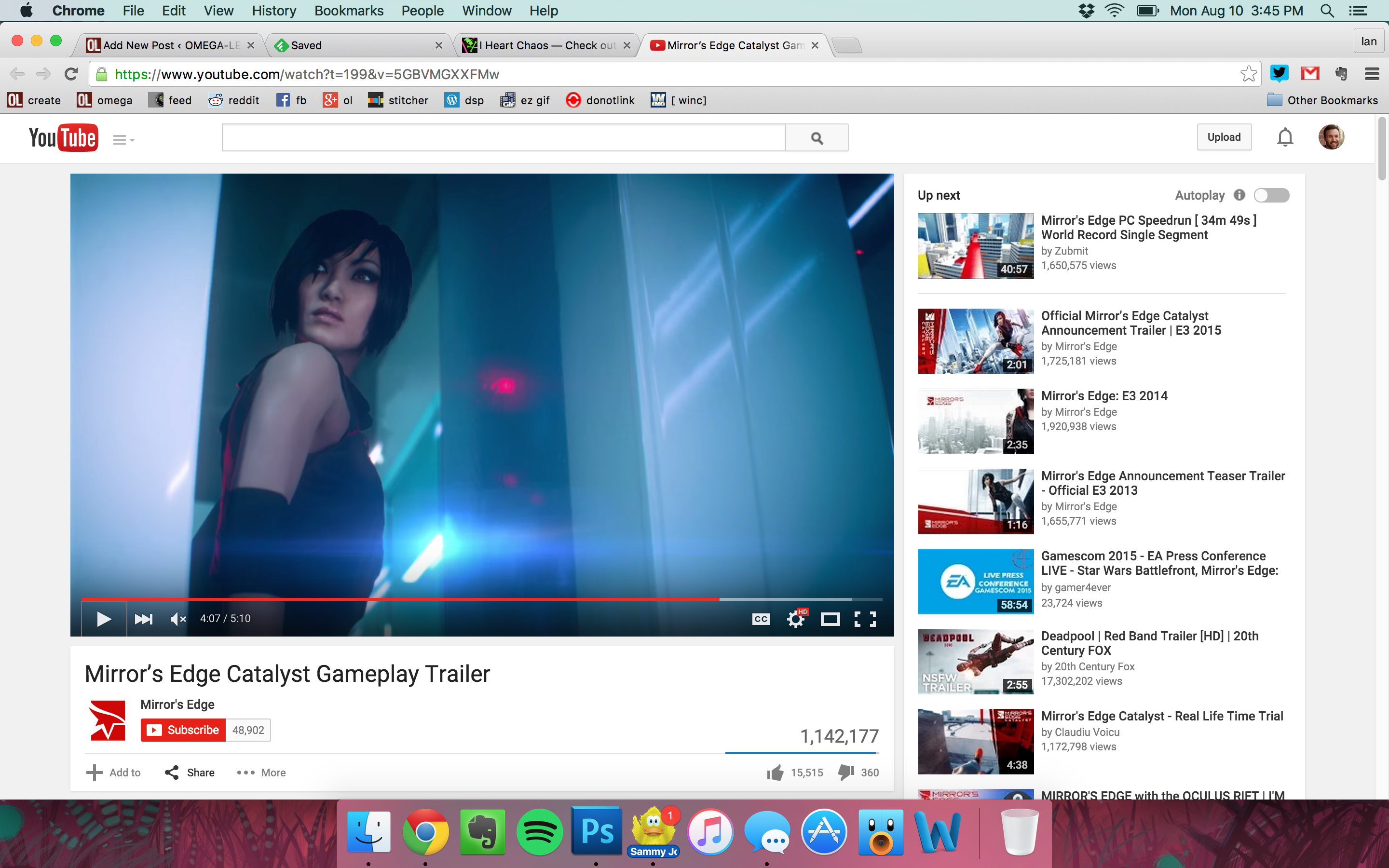The height and width of the screenshot is (868, 1389).
Task: Open the Dropbox menu bar icon
Action: point(1086,10)
